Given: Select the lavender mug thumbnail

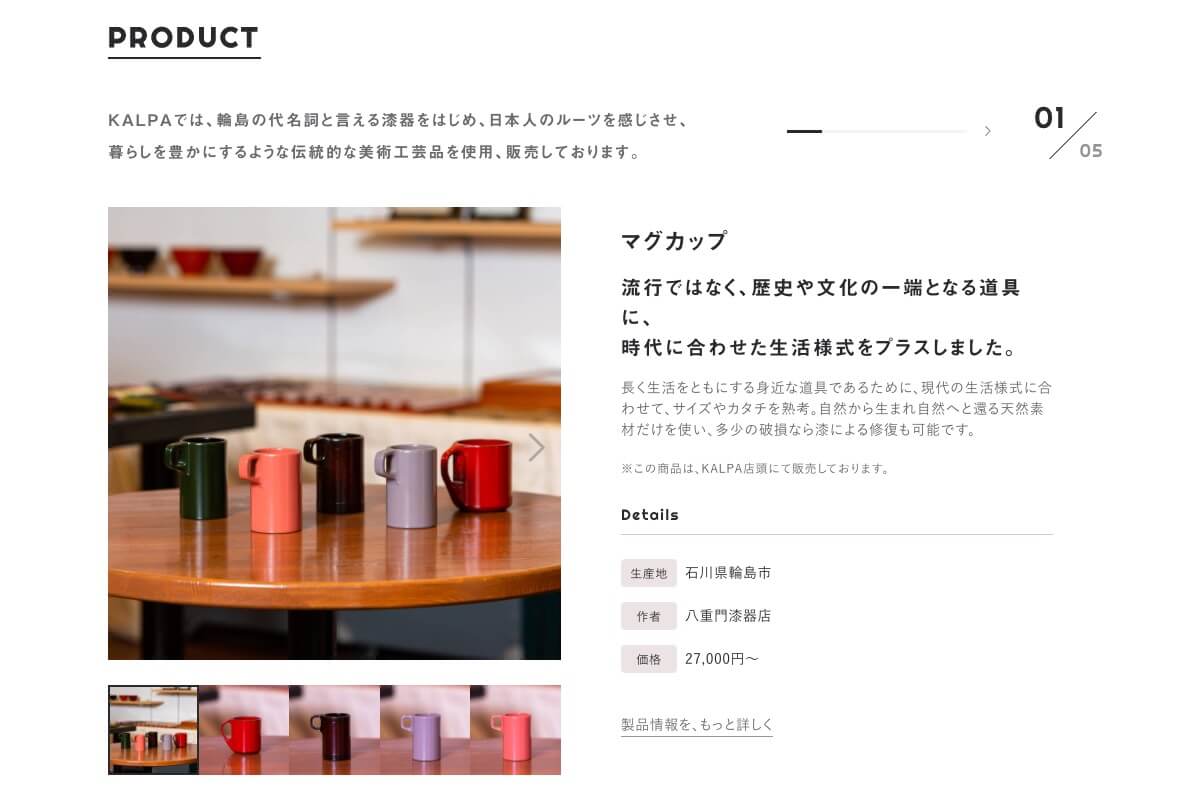Looking at the screenshot, I should [x=425, y=730].
